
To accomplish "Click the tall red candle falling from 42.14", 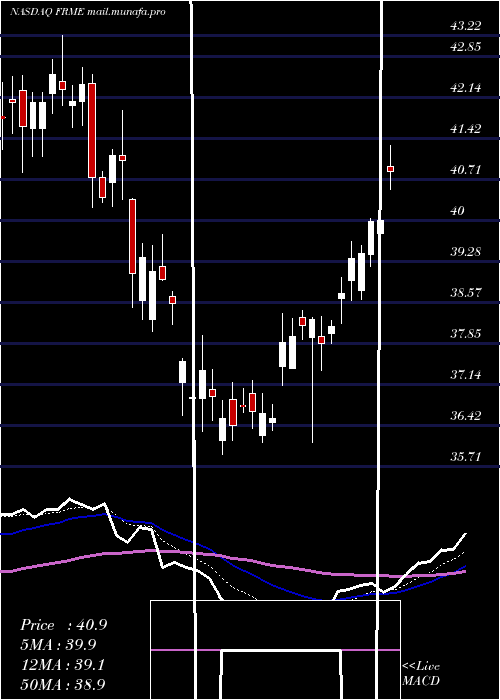I will pyautogui.click(x=92, y=130).
